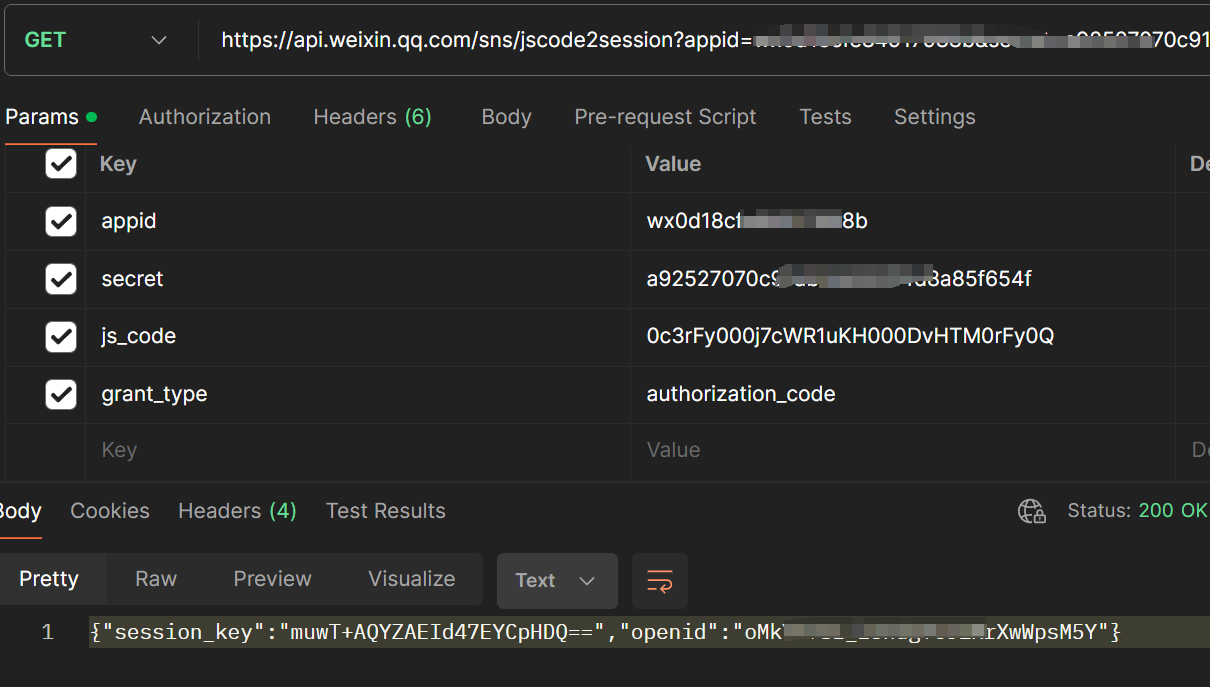
Task: Click the session_key response line
Action: (605, 632)
